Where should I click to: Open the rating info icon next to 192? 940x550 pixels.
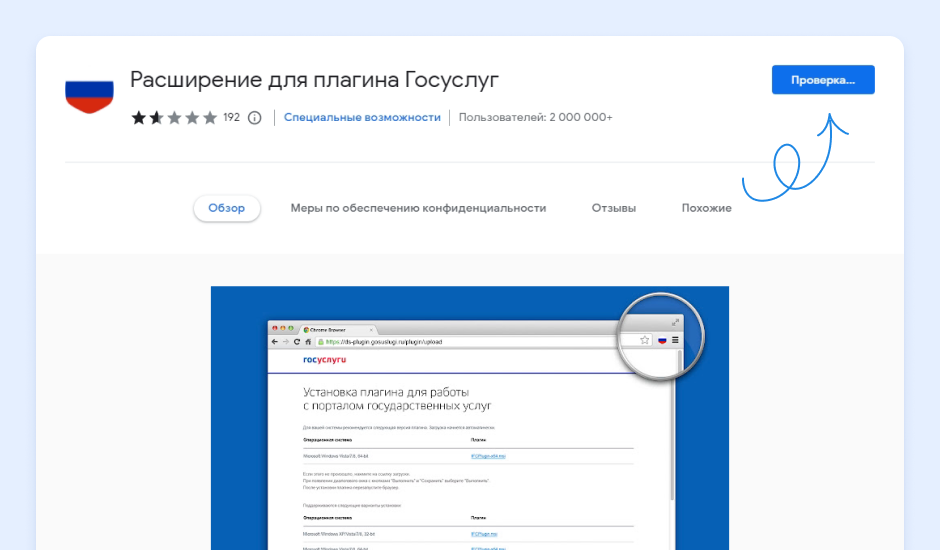point(255,118)
